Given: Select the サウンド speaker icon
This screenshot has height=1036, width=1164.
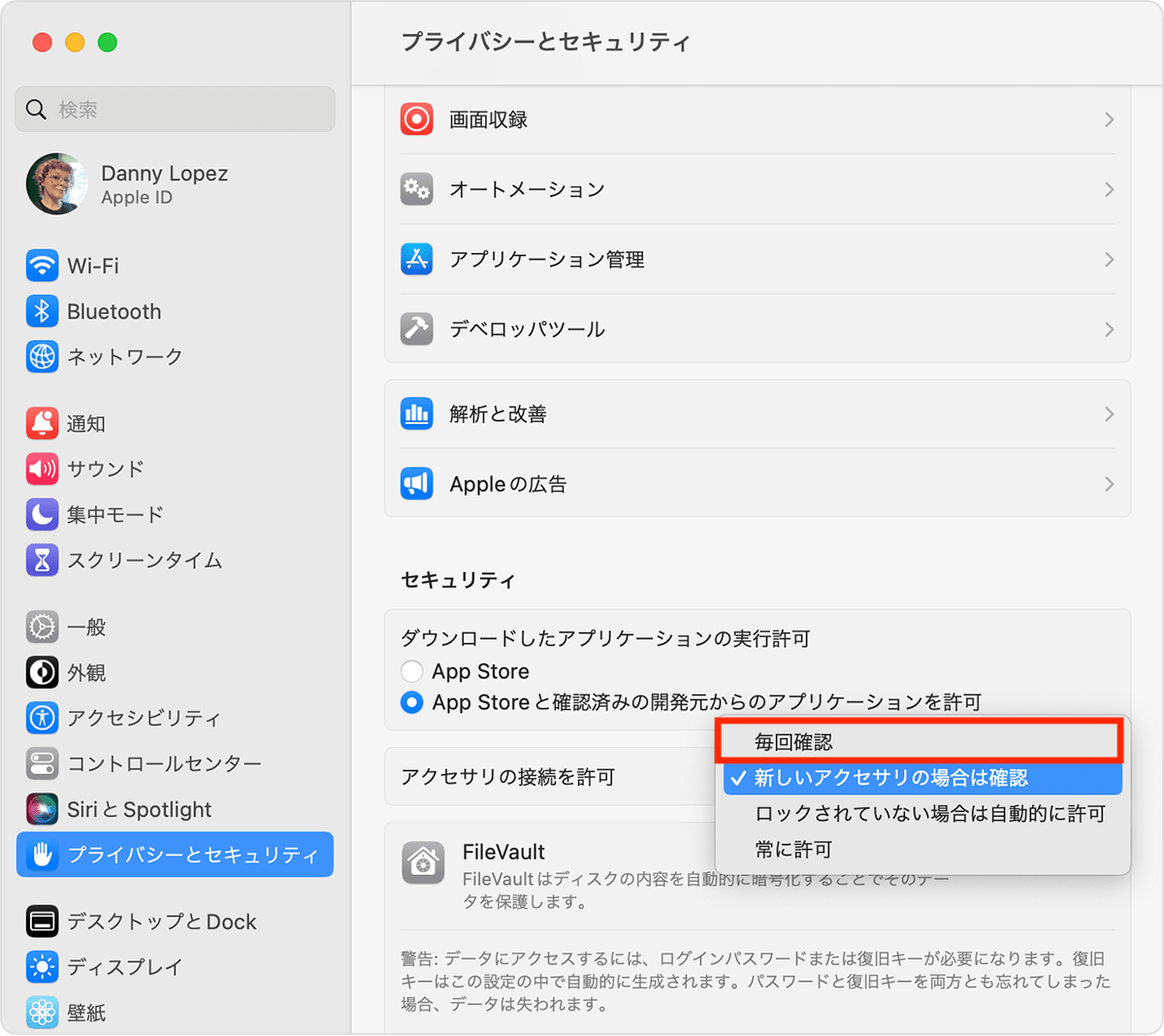Looking at the screenshot, I should (42, 469).
